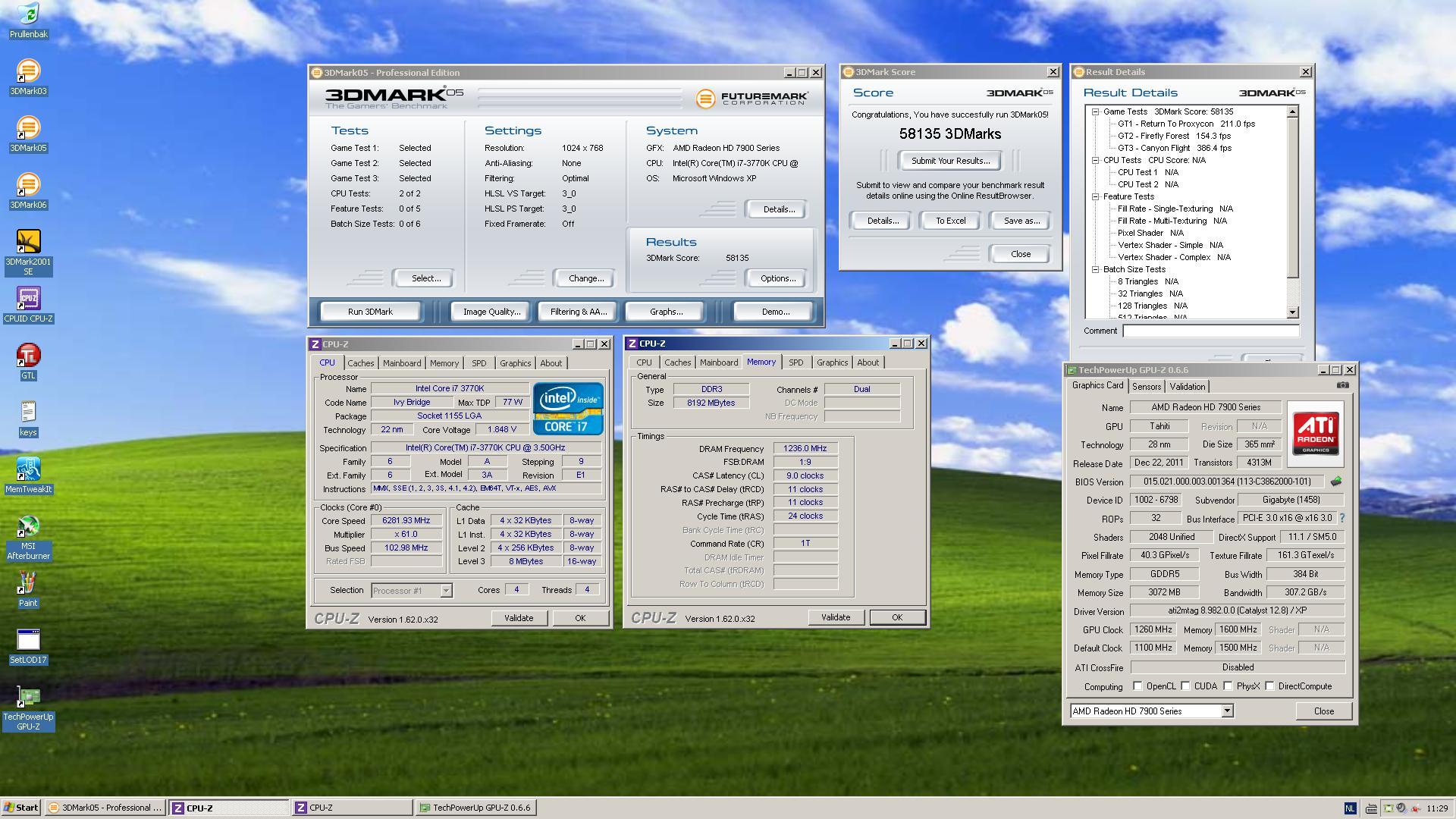The width and height of the screenshot is (1456, 819).
Task: Click the Save as... button
Action: (x=1021, y=221)
